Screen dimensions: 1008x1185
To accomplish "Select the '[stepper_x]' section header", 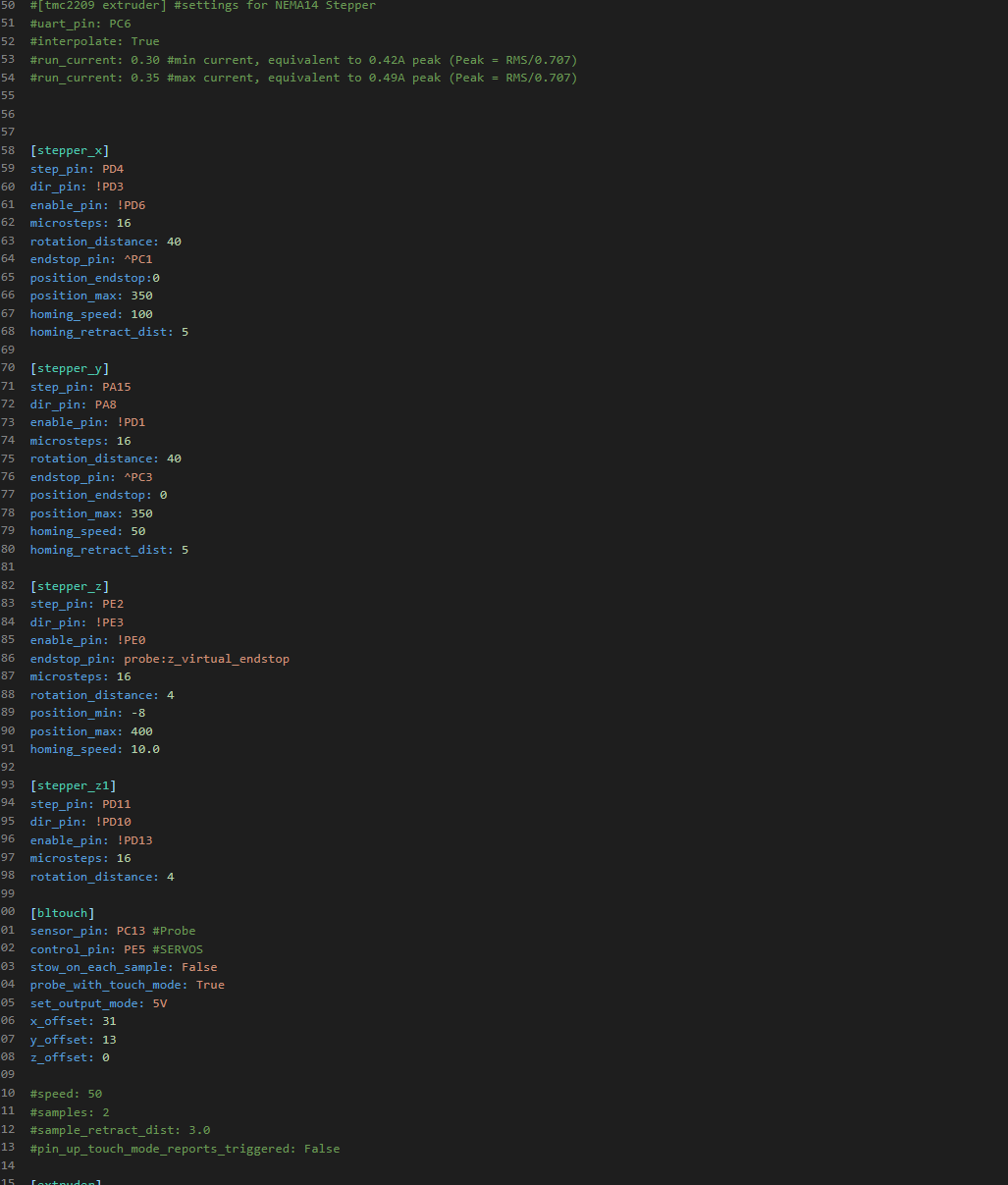I will pyautogui.click(x=70, y=150).
